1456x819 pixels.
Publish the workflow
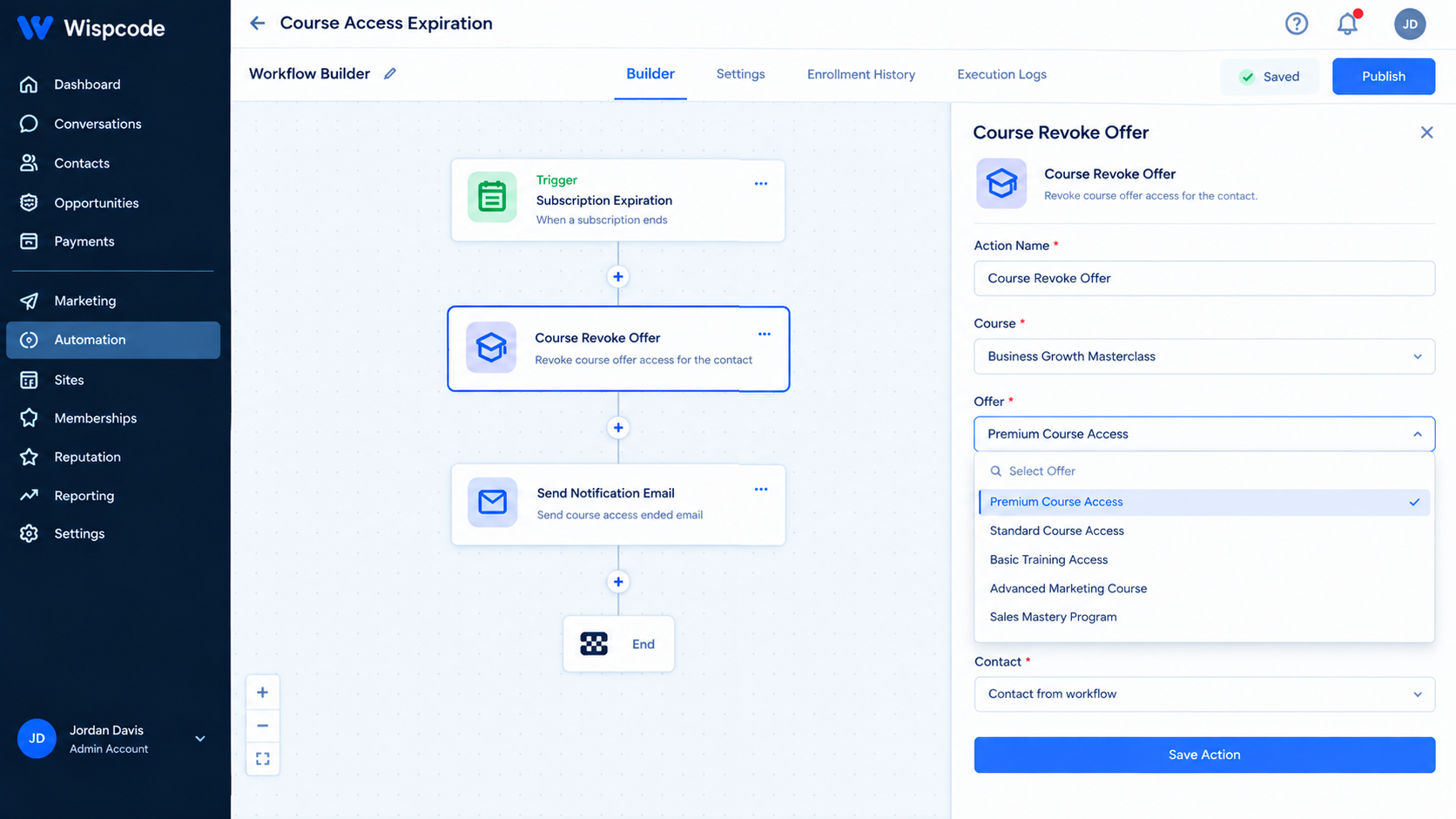1383,77
